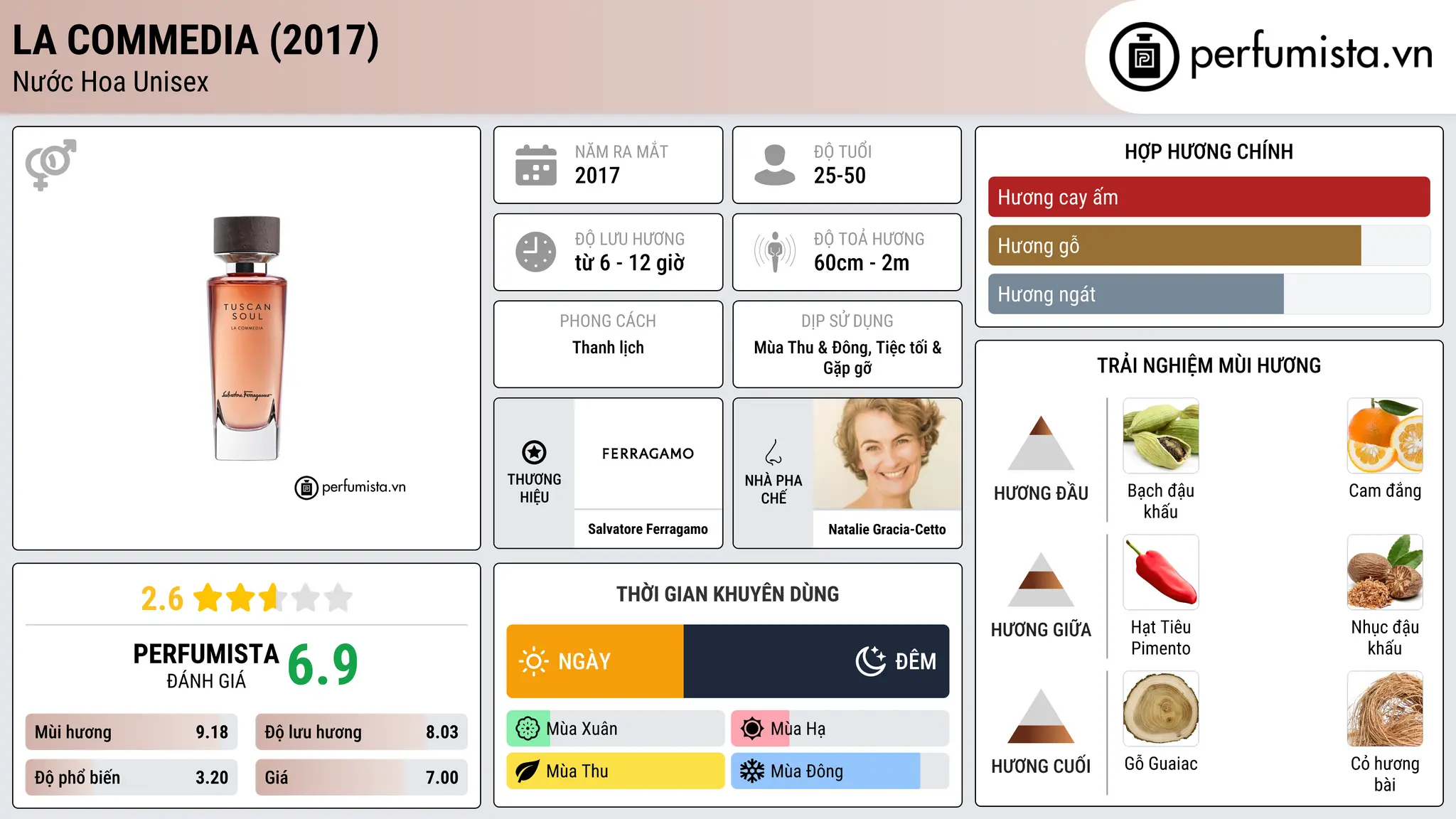Image resolution: width=1456 pixels, height=819 pixels.
Task: Click the green 6.9 Perfumista score
Action: point(323,664)
